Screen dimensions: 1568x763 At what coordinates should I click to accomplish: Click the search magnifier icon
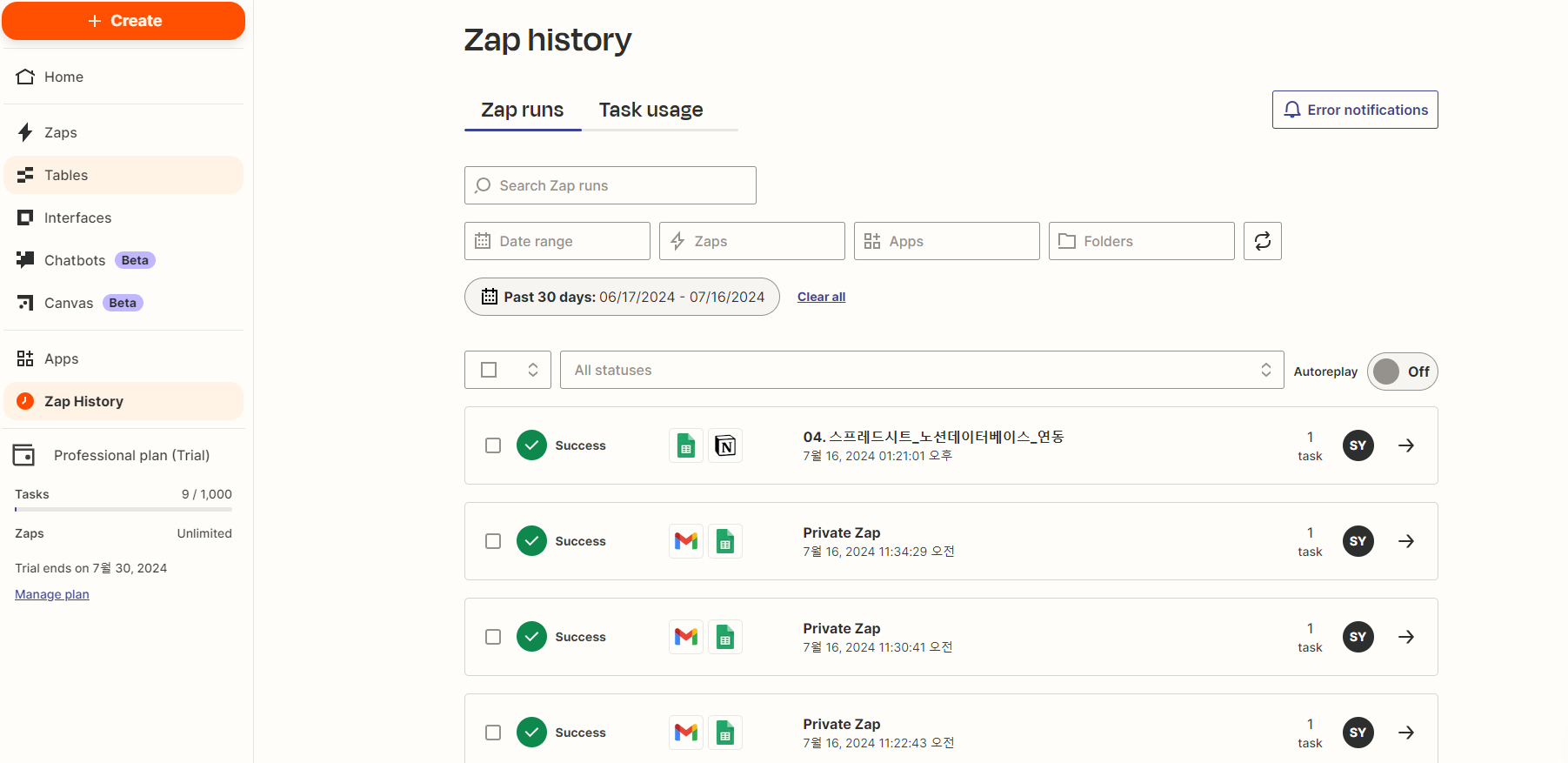(483, 185)
